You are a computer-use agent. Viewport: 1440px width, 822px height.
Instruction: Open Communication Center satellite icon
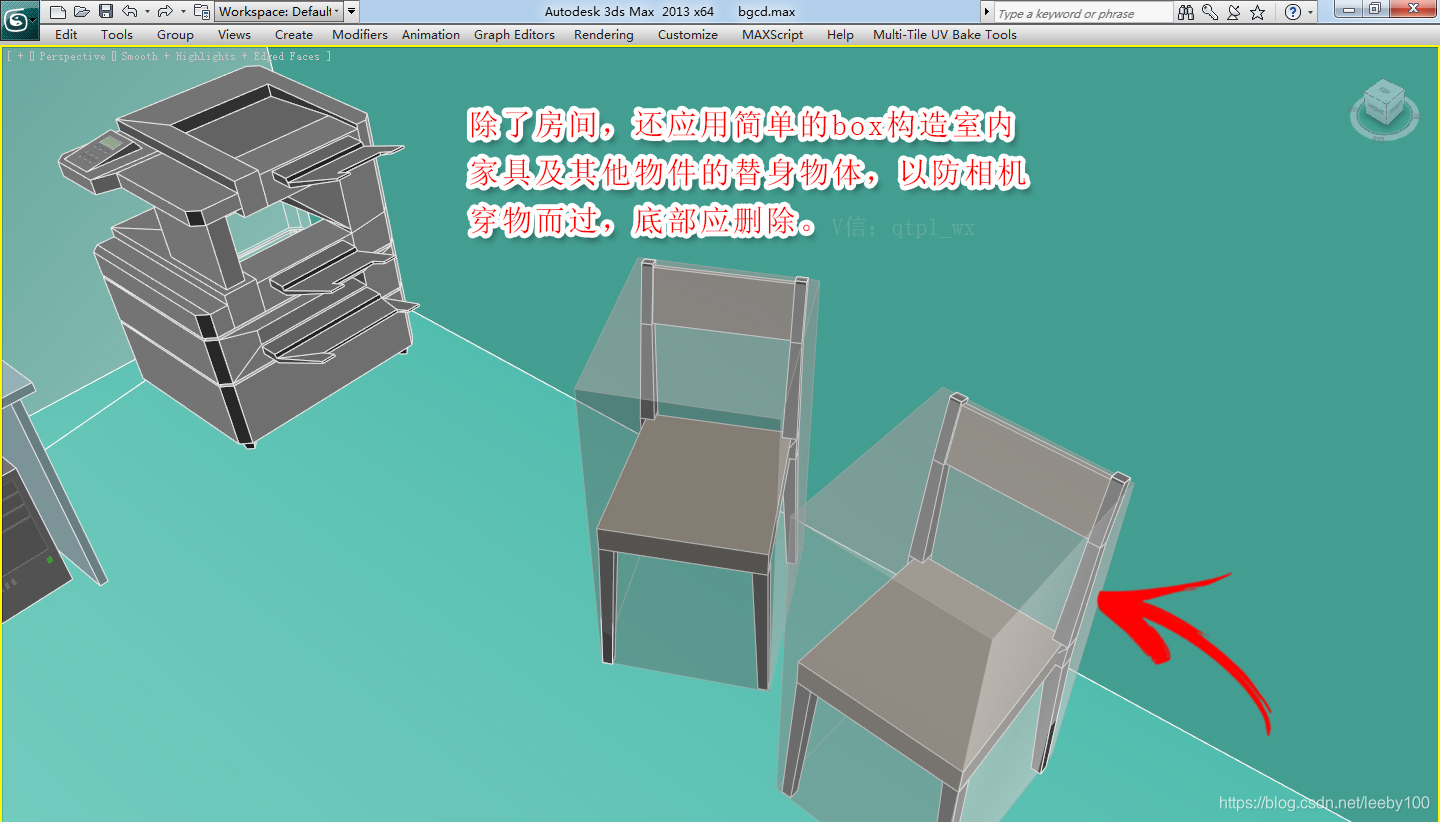[x=1234, y=13]
